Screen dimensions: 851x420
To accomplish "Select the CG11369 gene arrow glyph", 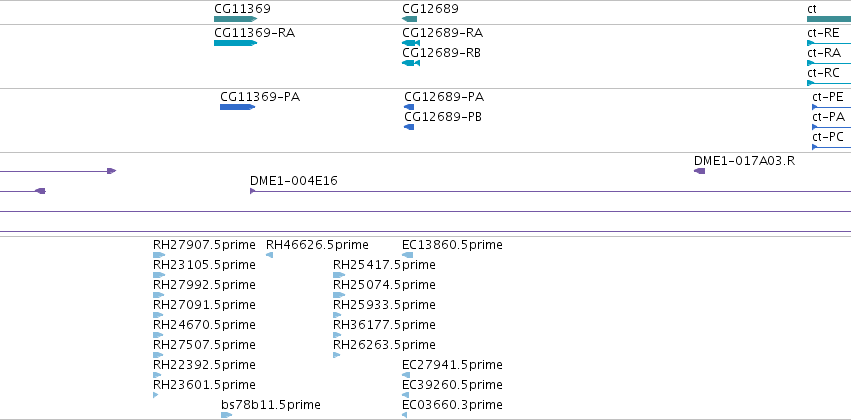I will coord(236,19).
